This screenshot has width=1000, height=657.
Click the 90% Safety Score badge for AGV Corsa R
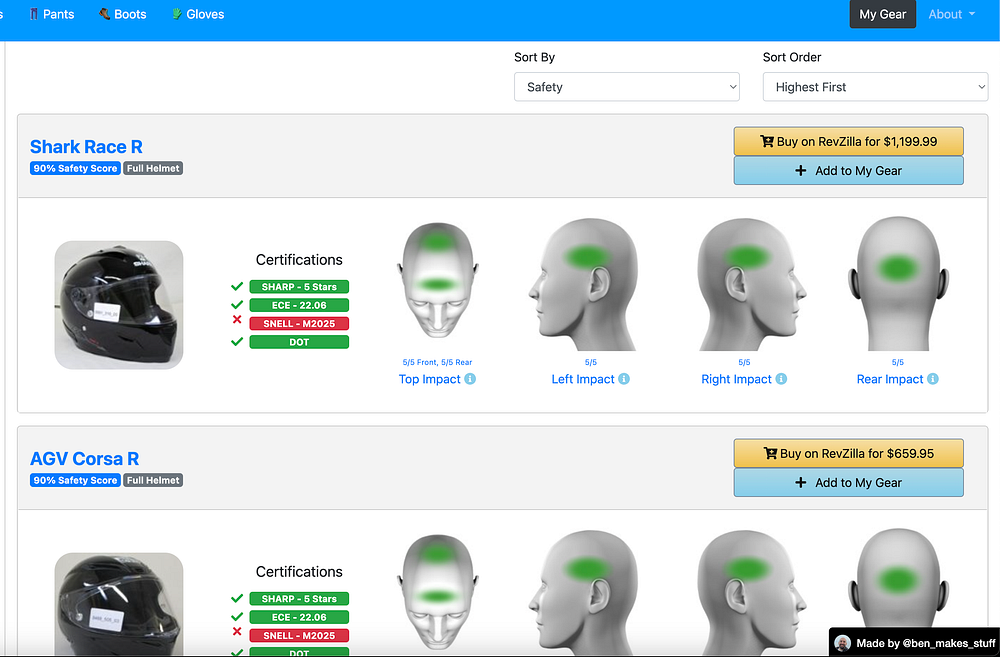coord(75,480)
